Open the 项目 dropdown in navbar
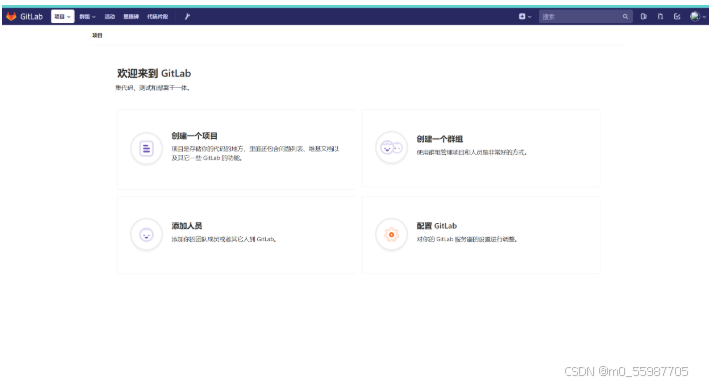The width and height of the screenshot is (709, 384). tap(62, 17)
